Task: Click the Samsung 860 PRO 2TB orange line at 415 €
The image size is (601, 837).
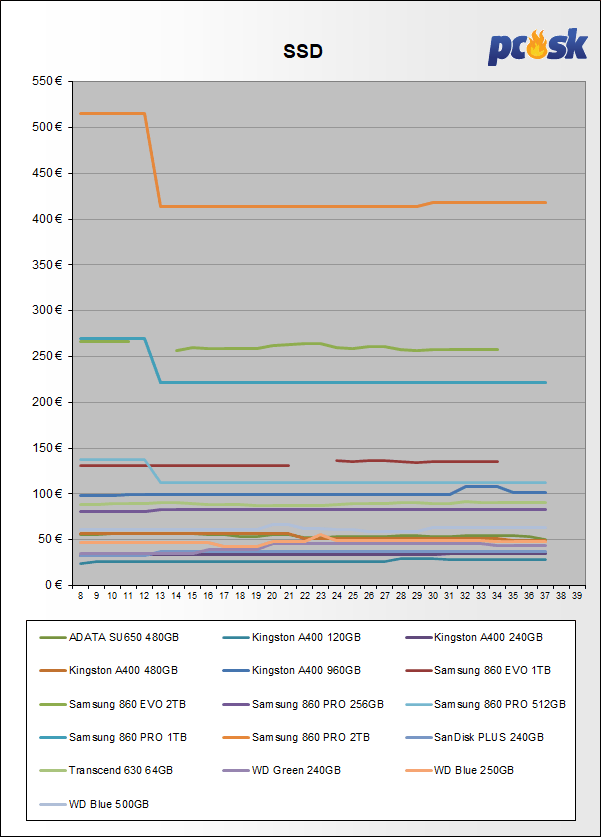Action: (288, 207)
